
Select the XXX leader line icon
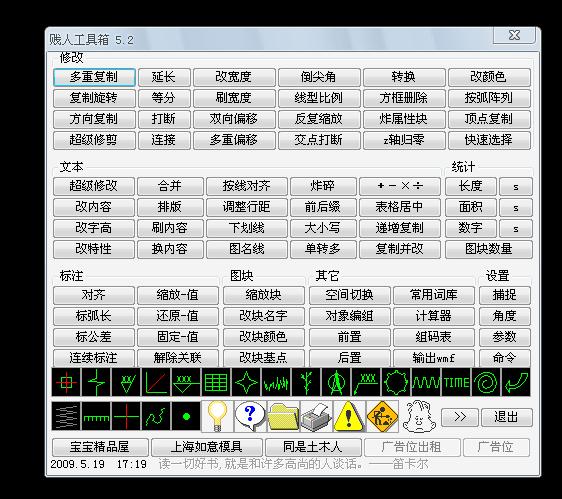point(366,382)
